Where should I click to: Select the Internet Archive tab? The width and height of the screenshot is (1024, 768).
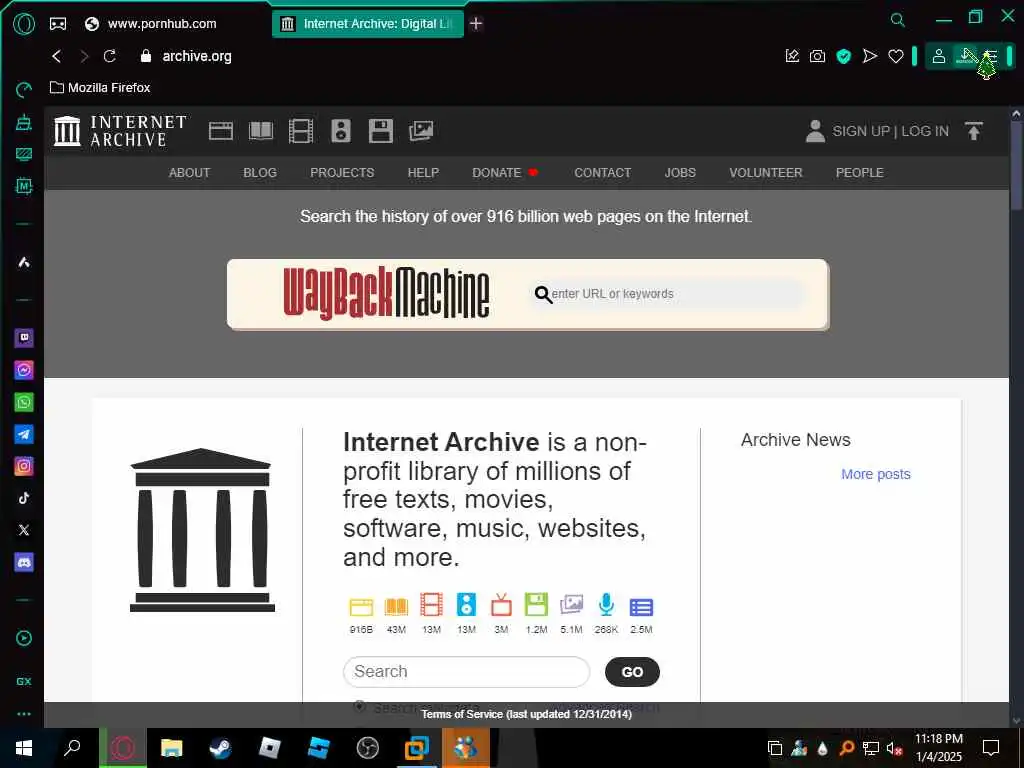[368, 24]
